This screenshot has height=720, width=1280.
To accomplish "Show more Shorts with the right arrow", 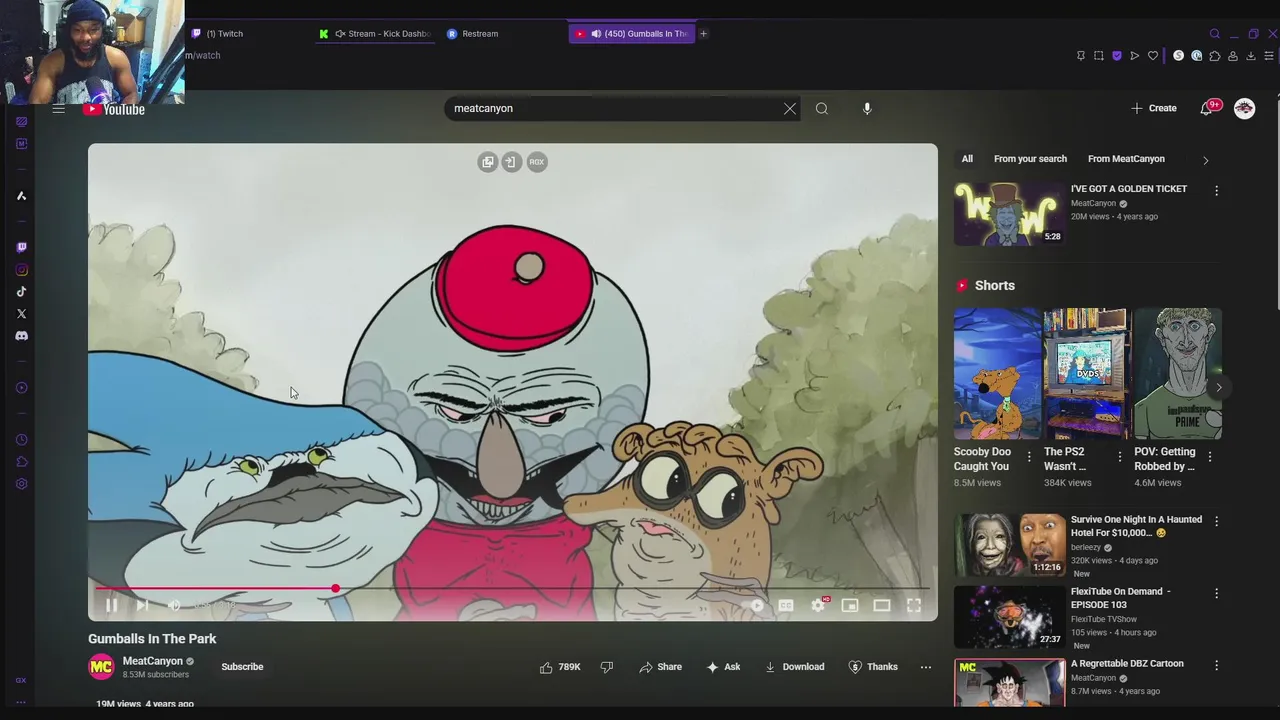I will [x=1218, y=387].
